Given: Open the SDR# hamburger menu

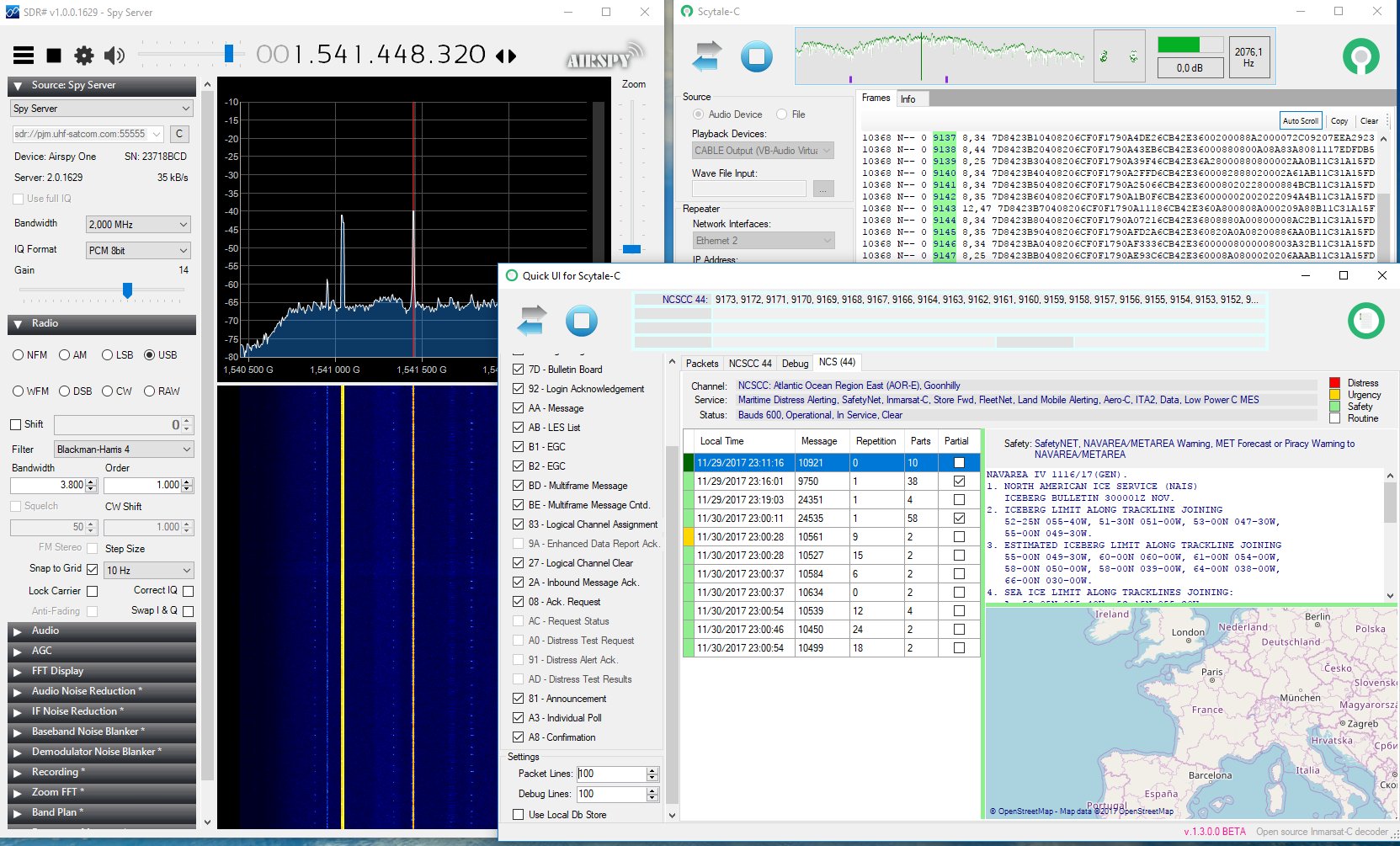Looking at the screenshot, I should (24, 56).
